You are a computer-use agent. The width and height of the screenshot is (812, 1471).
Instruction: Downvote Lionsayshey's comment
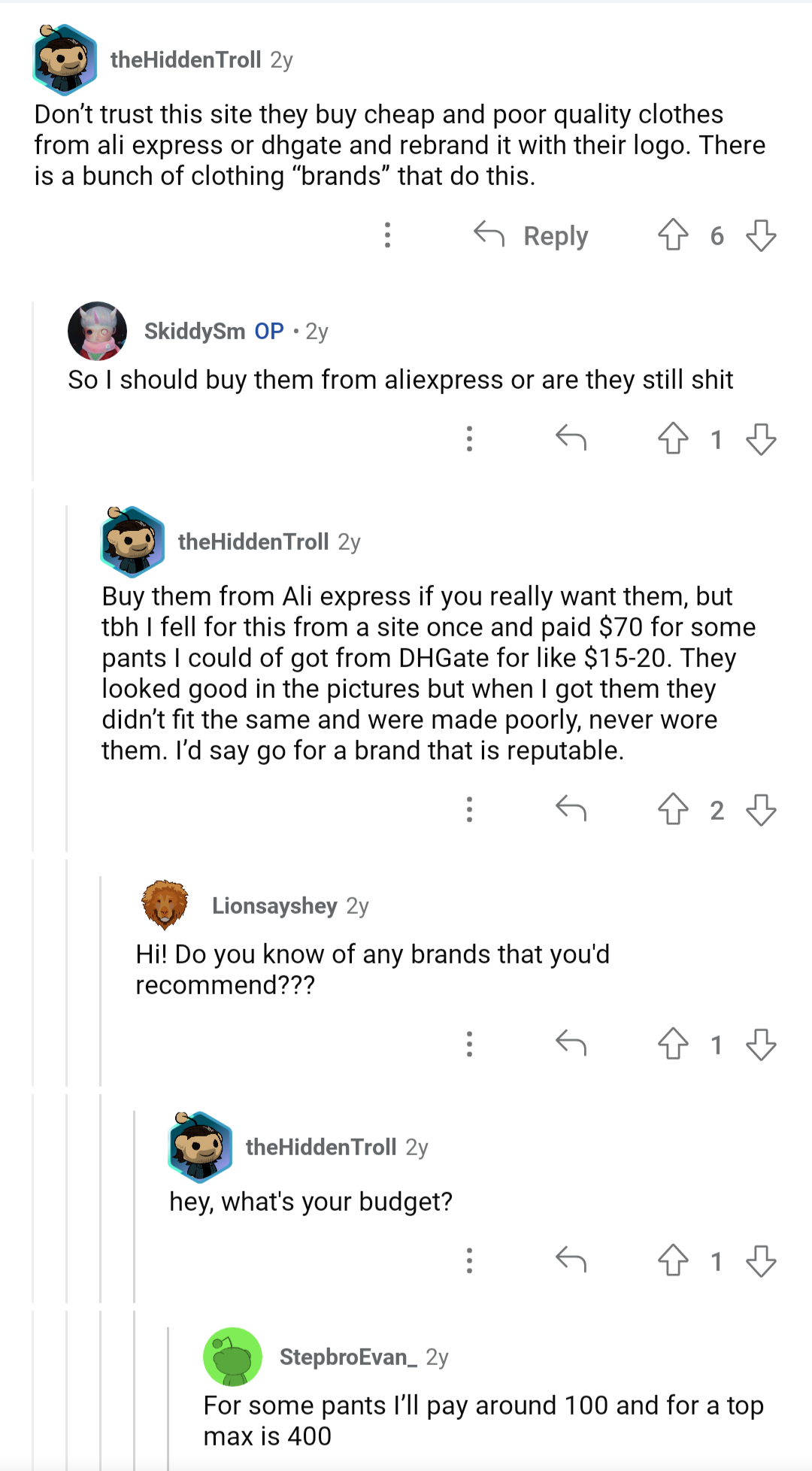tap(761, 1044)
